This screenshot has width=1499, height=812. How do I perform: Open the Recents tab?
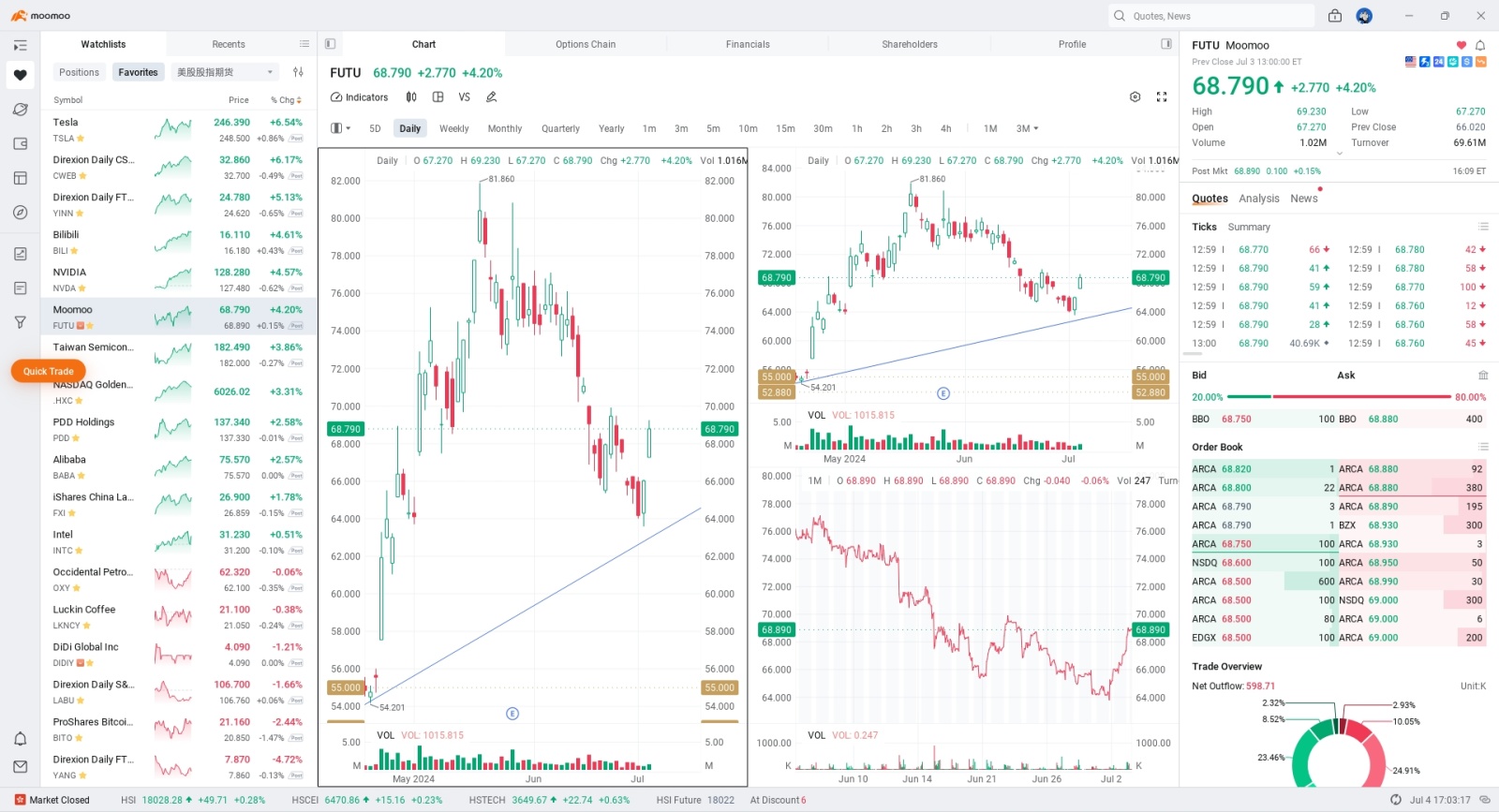coord(229,44)
